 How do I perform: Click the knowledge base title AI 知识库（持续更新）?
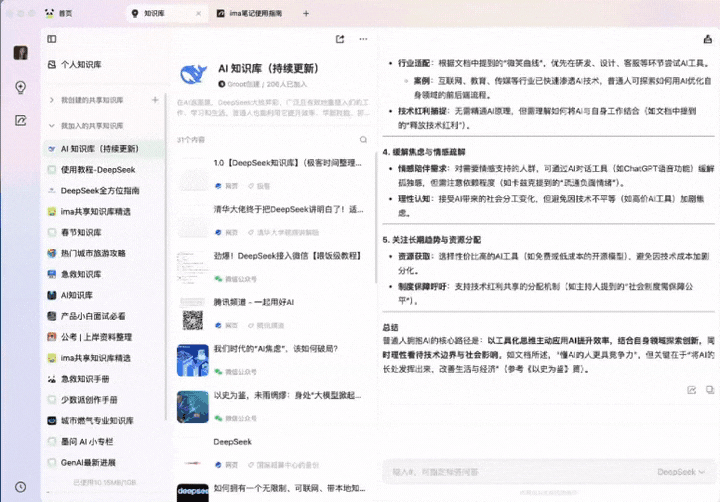pos(269,68)
